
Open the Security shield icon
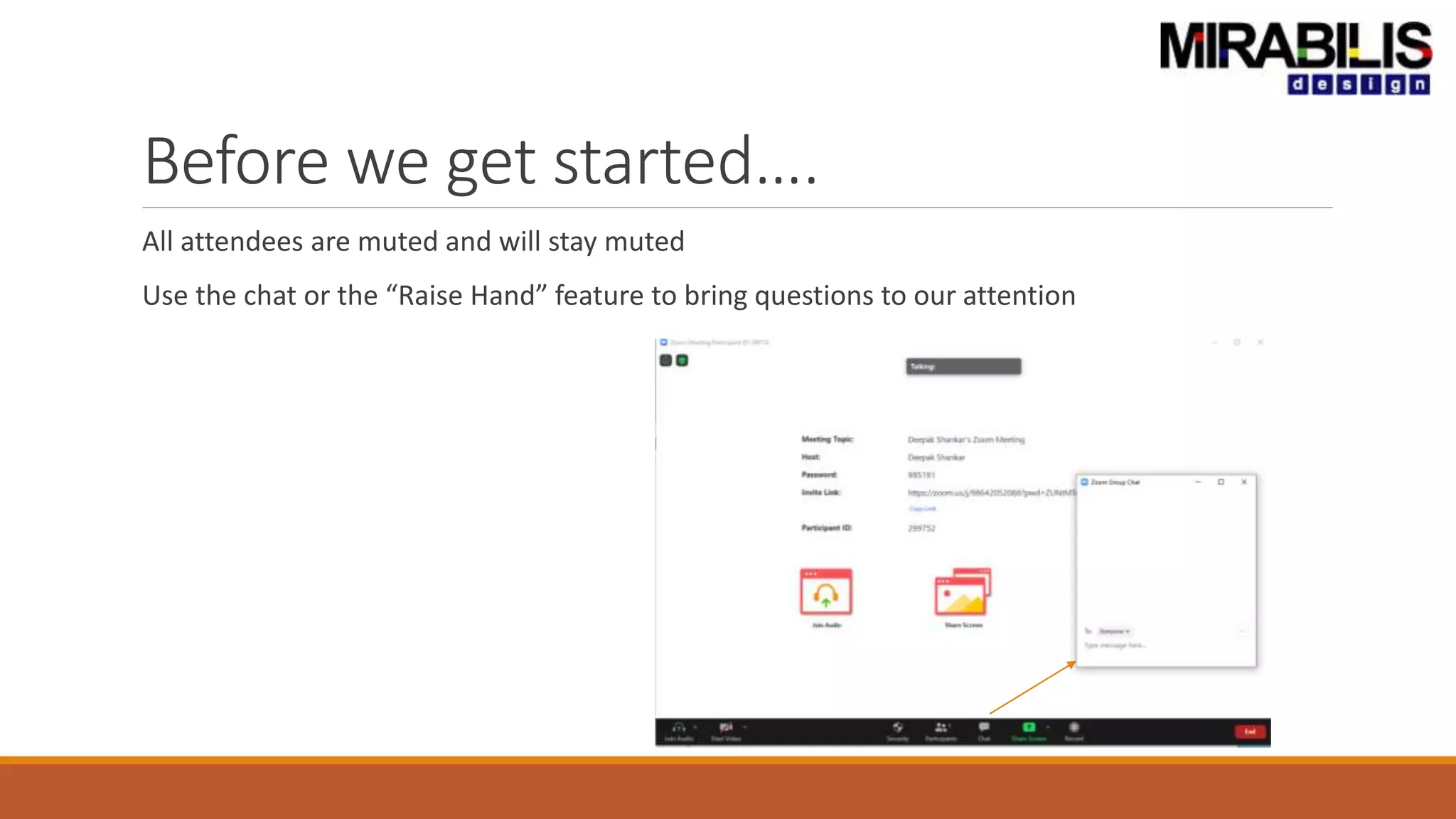(x=898, y=727)
